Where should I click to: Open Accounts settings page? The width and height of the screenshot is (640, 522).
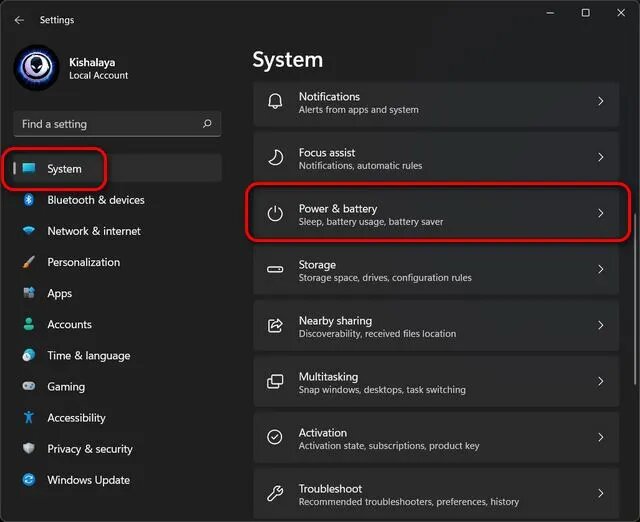118,324
